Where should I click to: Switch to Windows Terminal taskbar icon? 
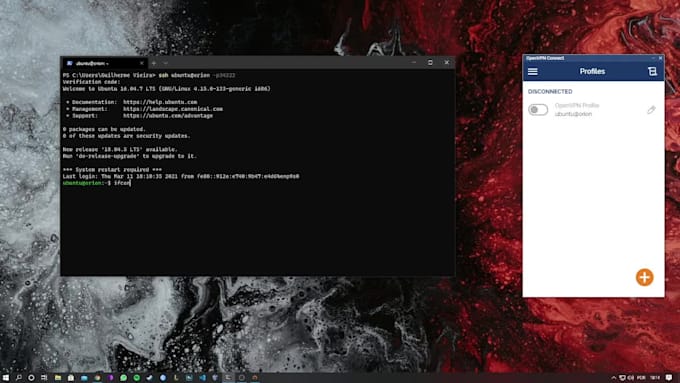(x=228, y=378)
